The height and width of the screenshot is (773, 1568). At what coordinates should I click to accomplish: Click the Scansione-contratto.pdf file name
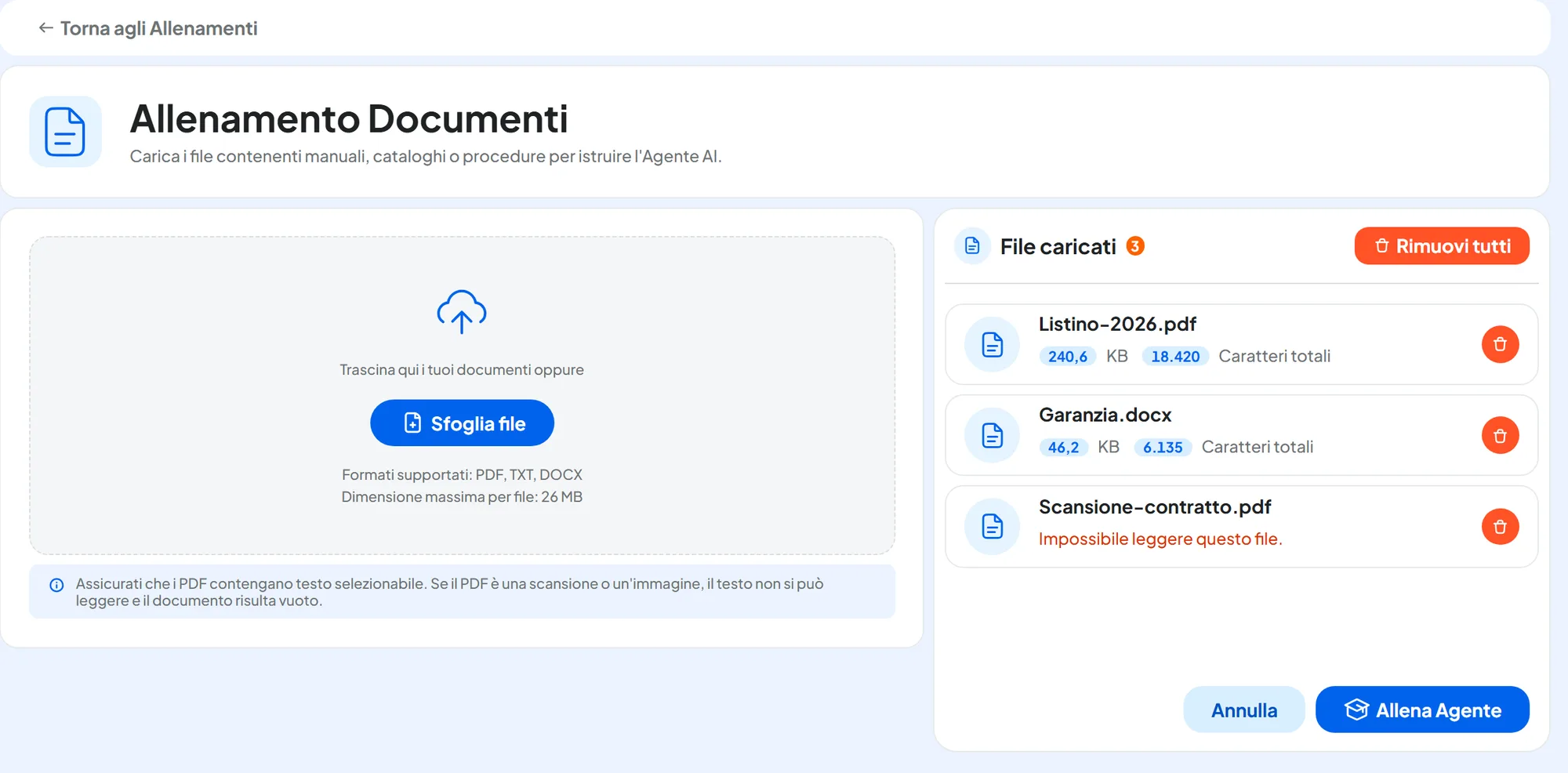click(x=1155, y=507)
